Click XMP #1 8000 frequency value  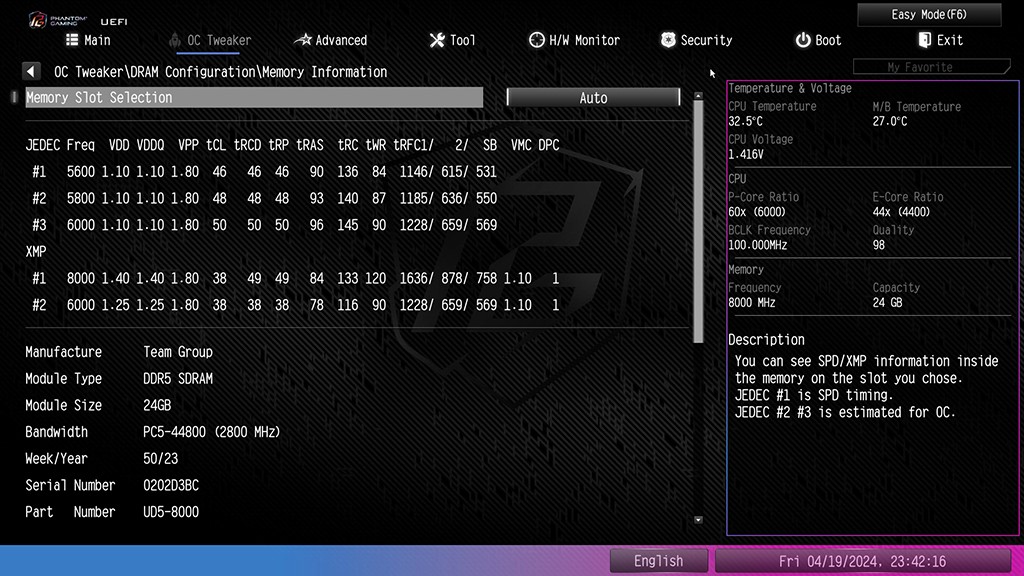click(80, 279)
